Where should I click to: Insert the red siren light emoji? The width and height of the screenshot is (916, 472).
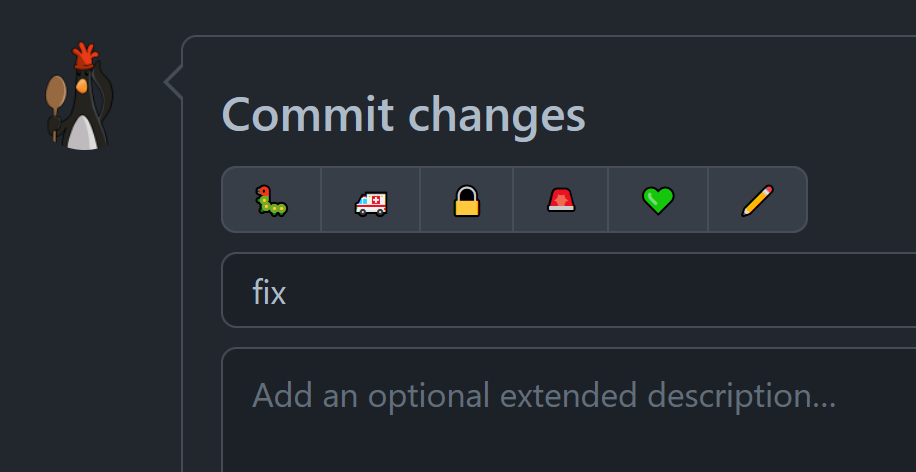[x=561, y=200]
